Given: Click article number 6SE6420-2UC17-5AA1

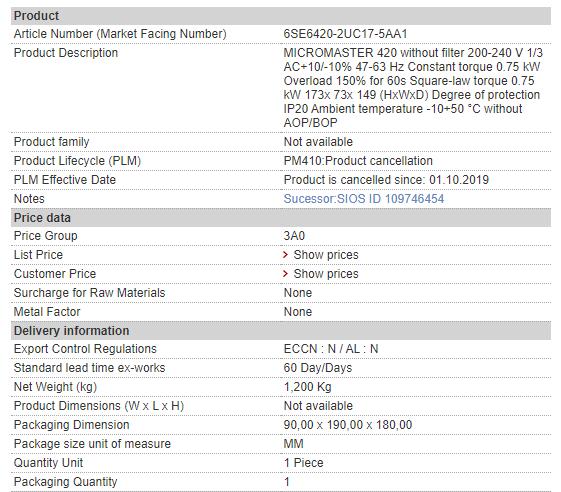Looking at the screenshot, I should [345, 34].
